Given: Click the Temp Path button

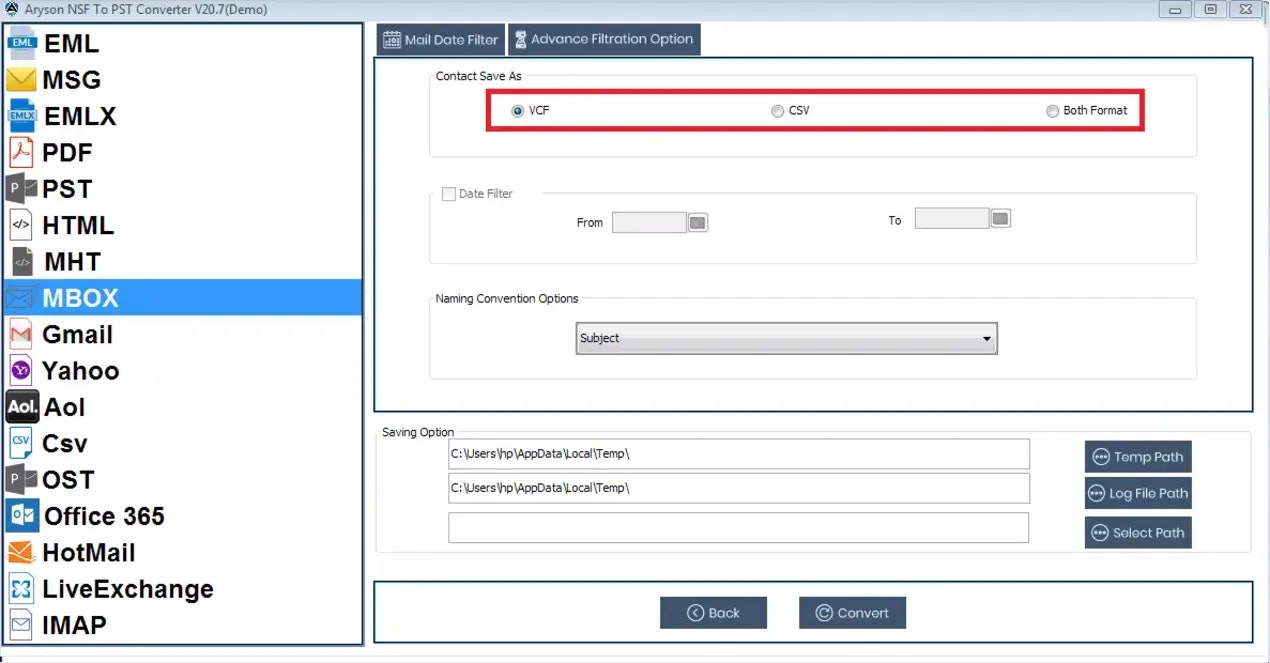Looking at the screenshot, I should pos(1138,457).
